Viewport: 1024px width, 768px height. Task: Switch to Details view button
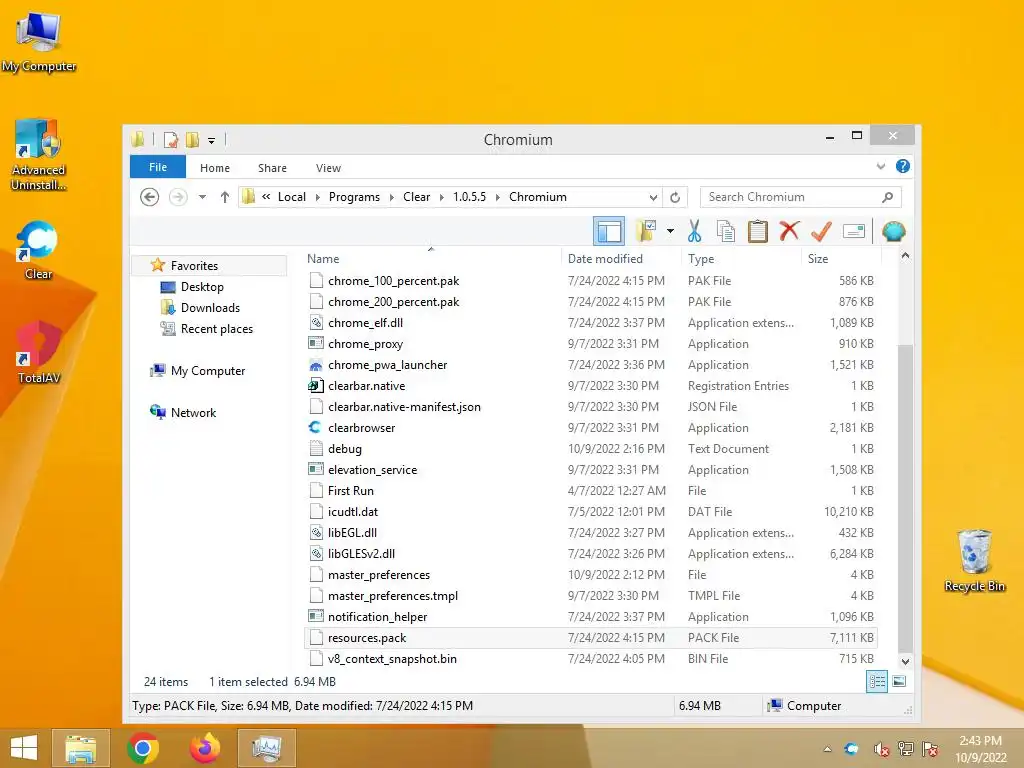(876, 682)
